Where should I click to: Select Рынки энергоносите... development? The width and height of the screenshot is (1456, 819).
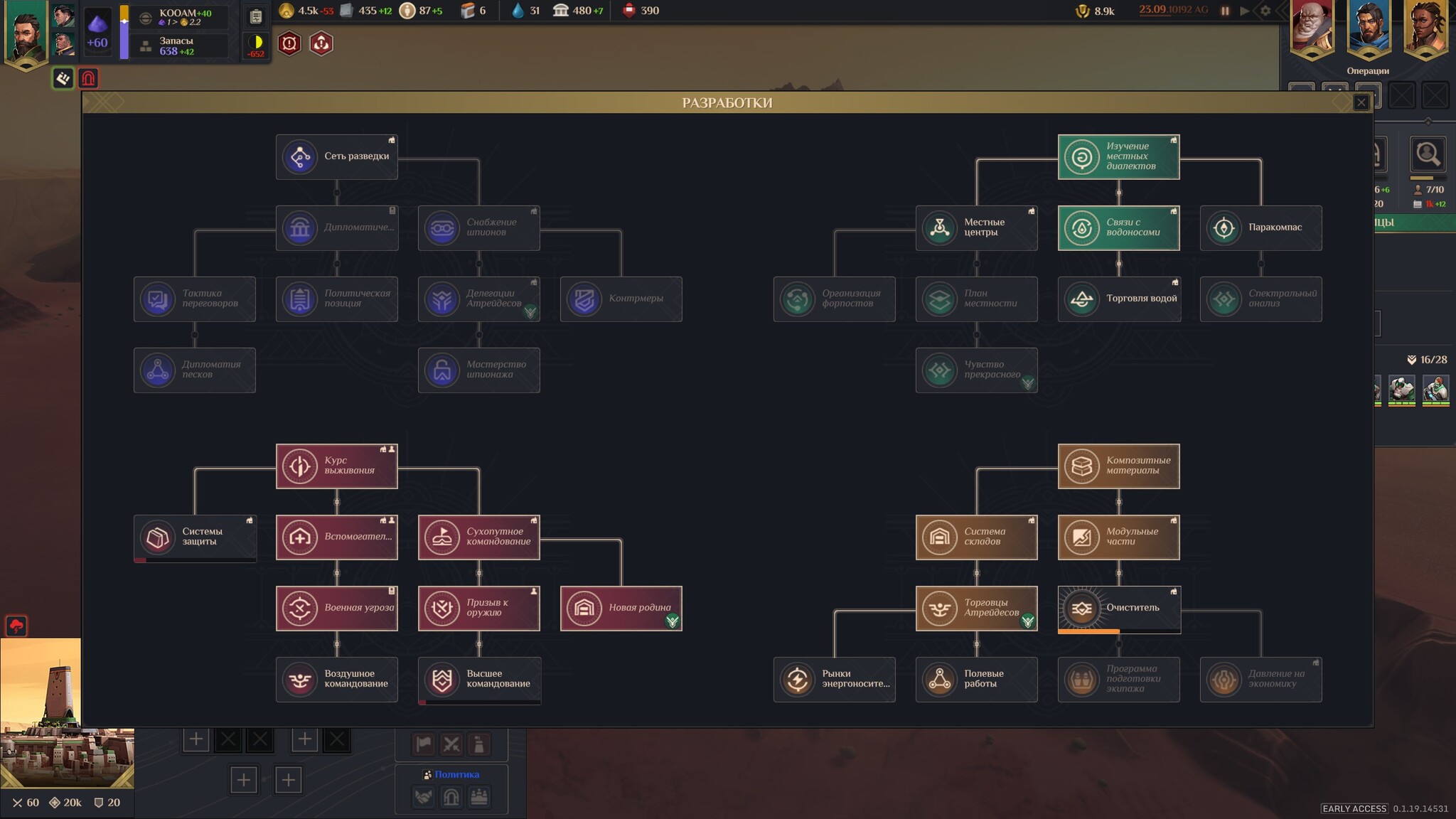834,679
